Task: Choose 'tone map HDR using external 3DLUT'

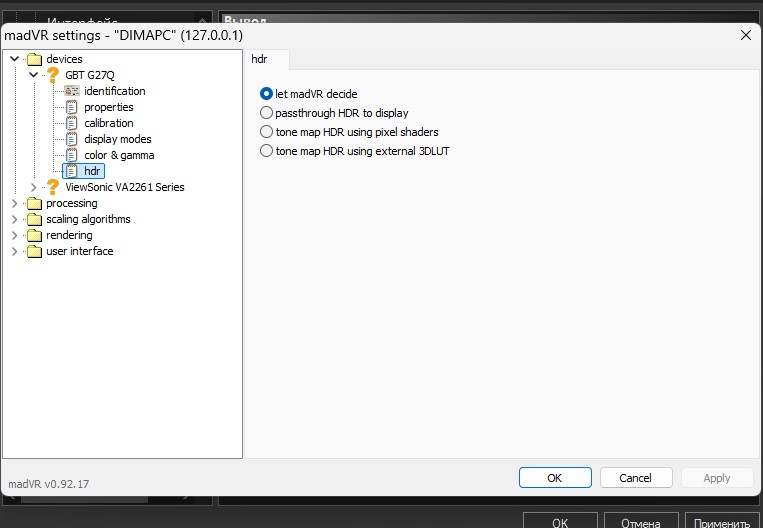Action: pos(266,151)
